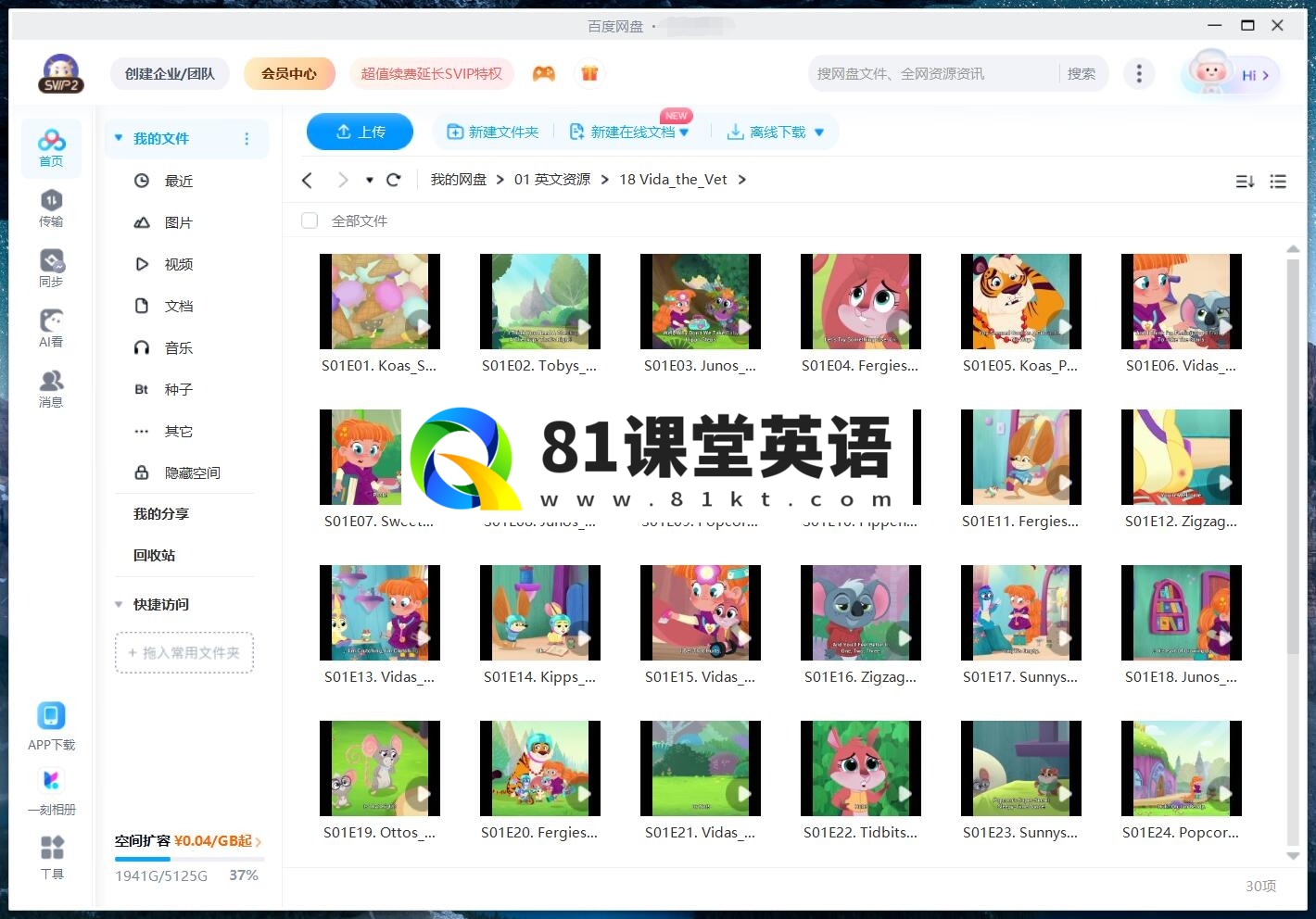Click the 空间扩容 price arrow link

tap(258, 841)
